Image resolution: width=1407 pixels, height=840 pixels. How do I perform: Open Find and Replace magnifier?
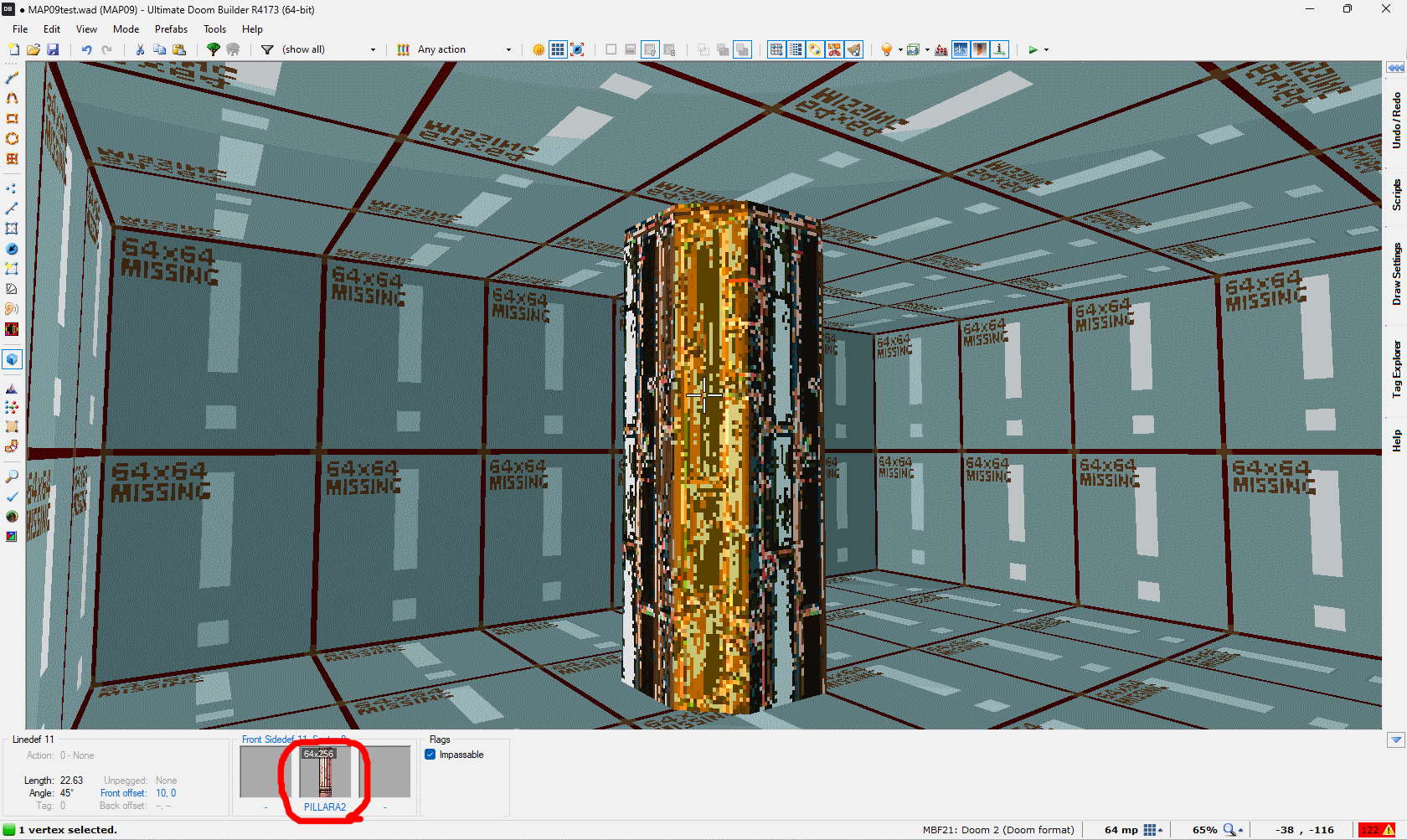12,477
